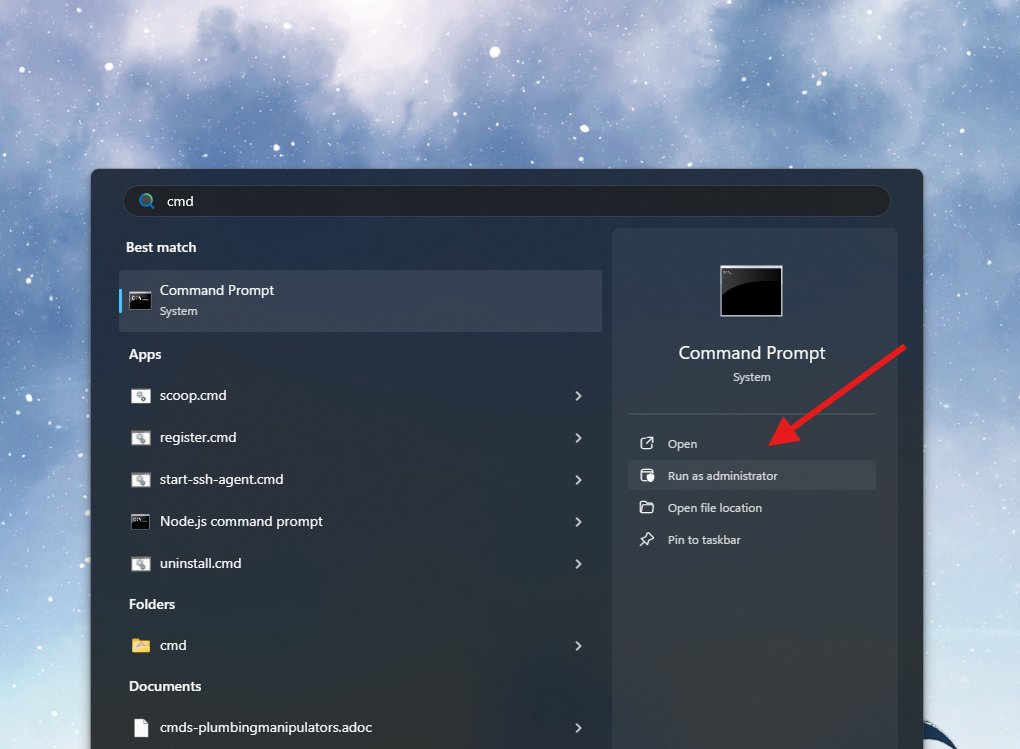
Task: Click the Run as administrator shield icon
Action: (647, 476)
